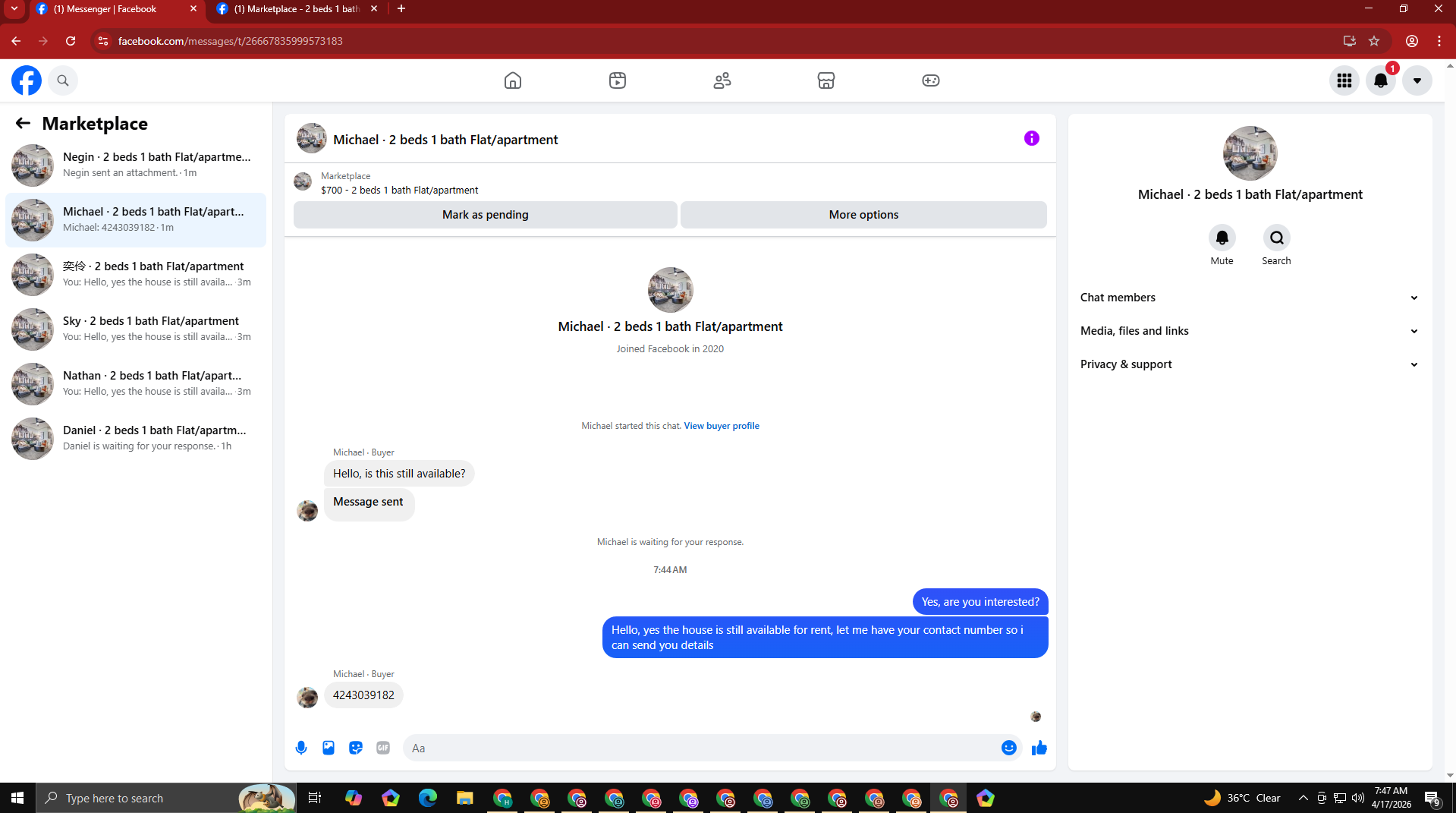The height and width of the screenshot is (813, 1456).
Task: Switch to the Marketplace browser tab
Action: pos(297,9)
